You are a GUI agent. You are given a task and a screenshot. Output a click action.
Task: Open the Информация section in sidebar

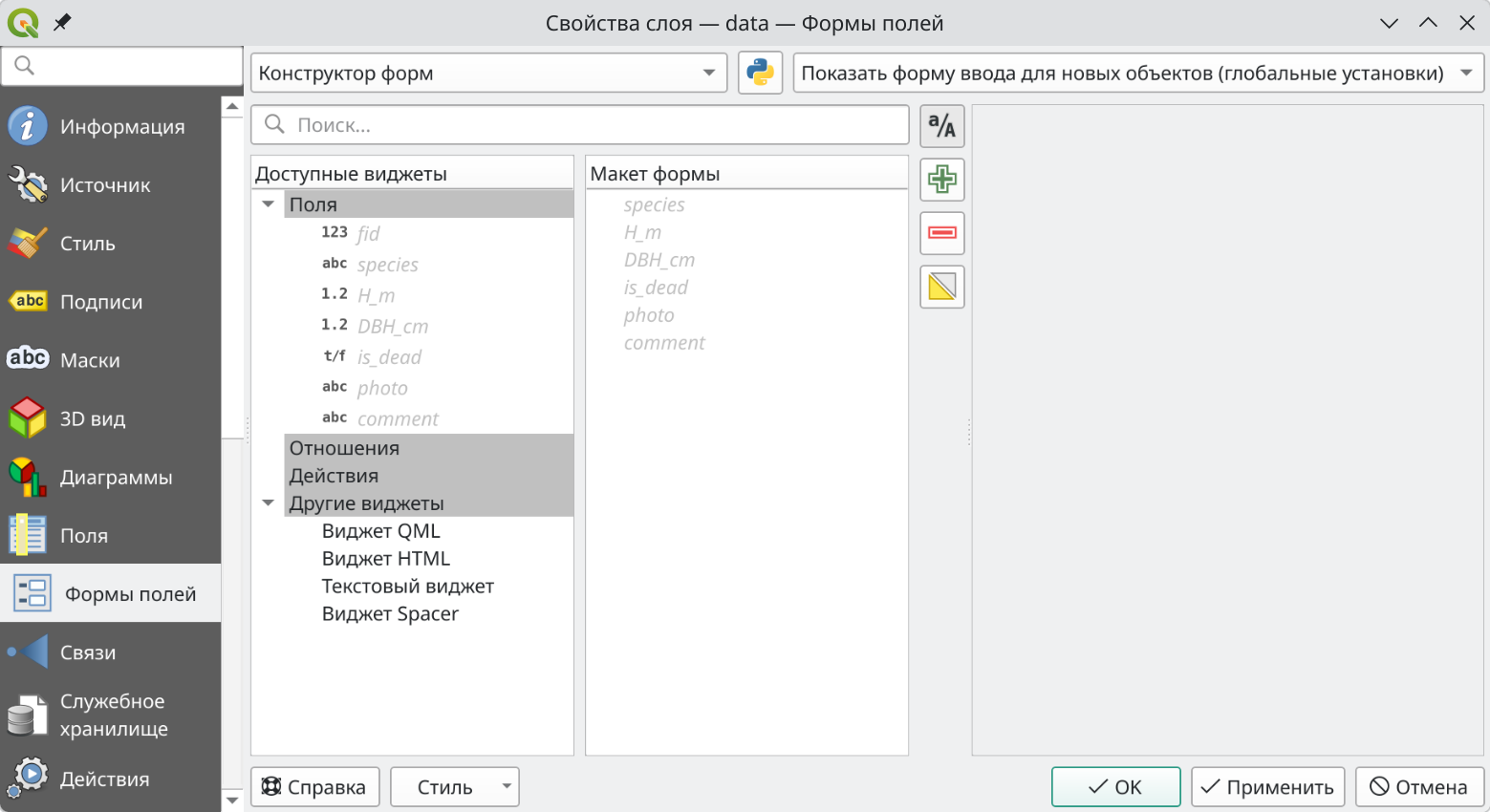click(x=110, y=126)
